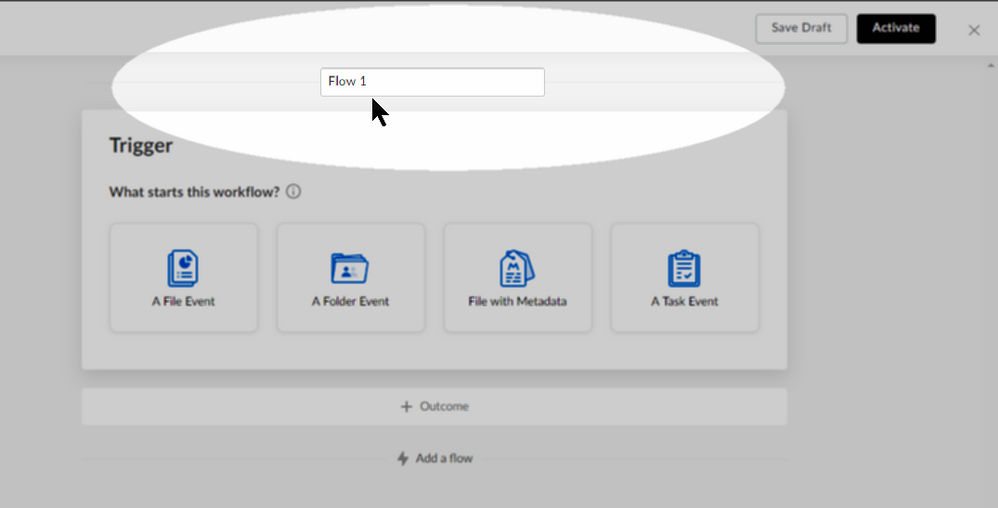
Task: Select the A Folder Event trigger card
Action: tap(351, 278)
